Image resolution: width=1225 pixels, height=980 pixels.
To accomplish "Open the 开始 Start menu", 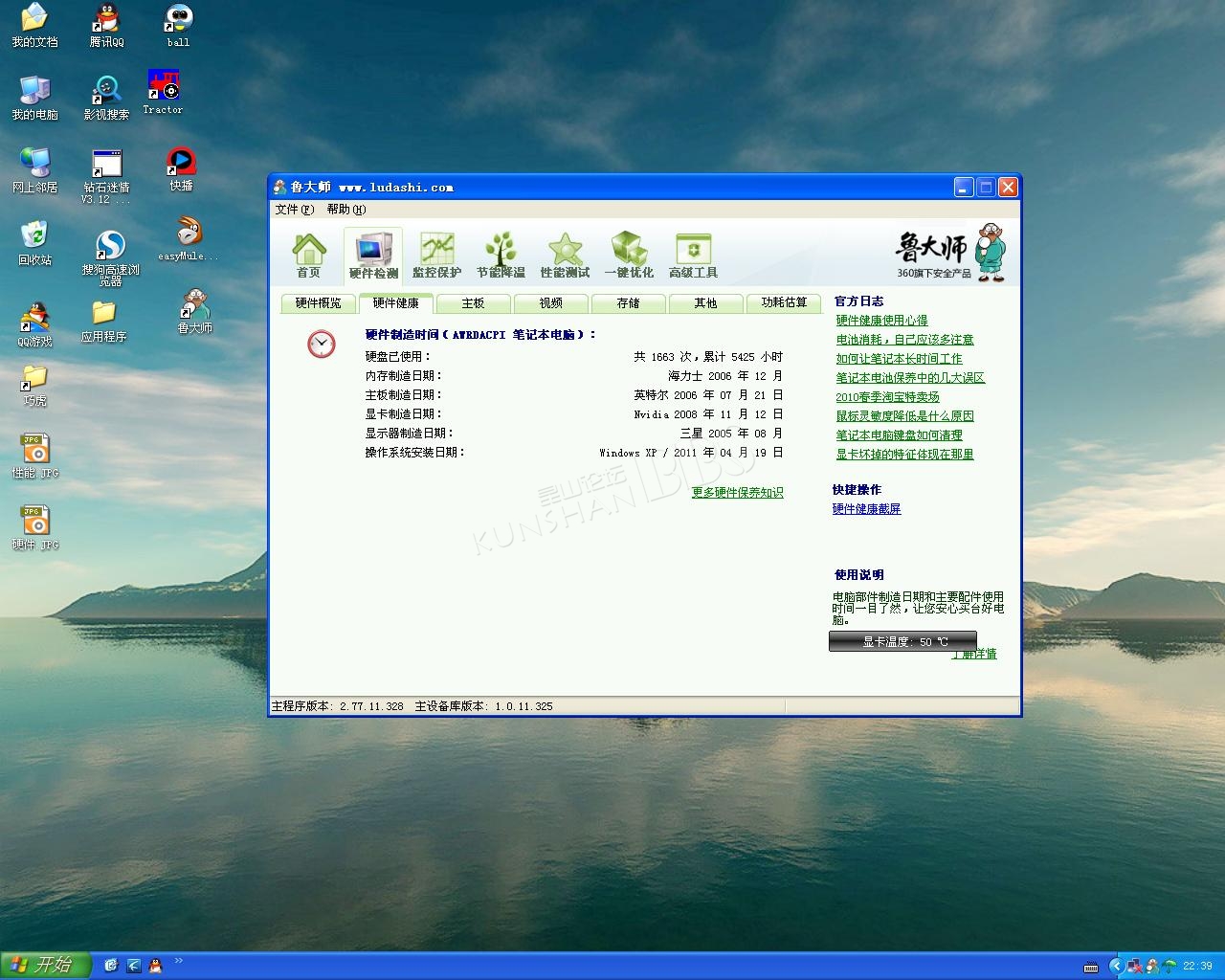I will (x=46, y=966).
